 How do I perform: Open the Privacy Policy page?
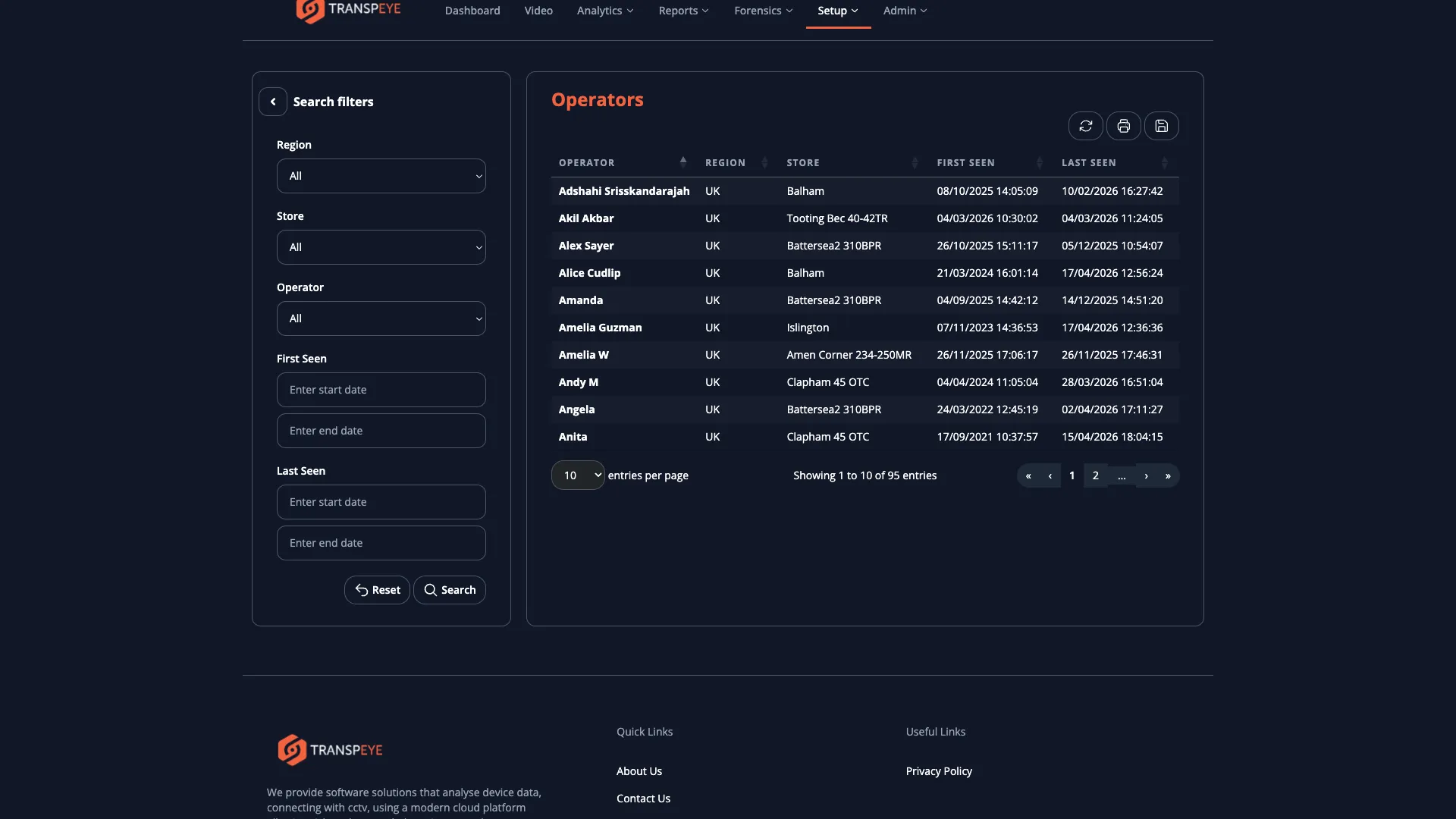point(939,770)
